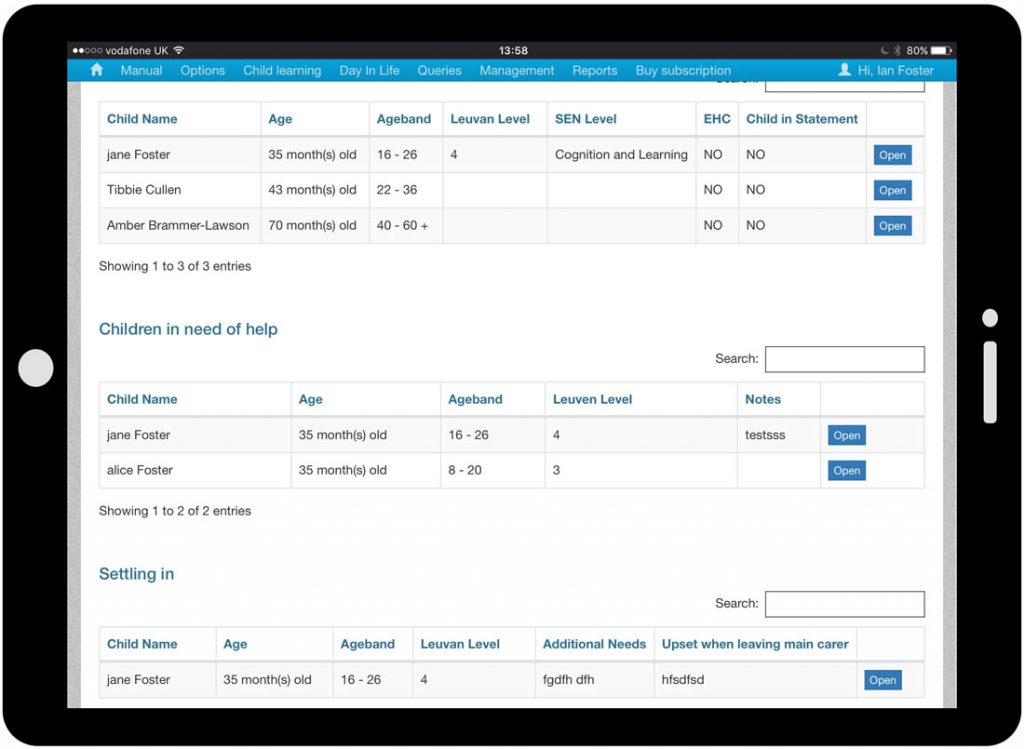The height and width of the screenshot is (749, 1024).
Task: Click the 43 month(s) old cell
Action: (x=315, y=190)
